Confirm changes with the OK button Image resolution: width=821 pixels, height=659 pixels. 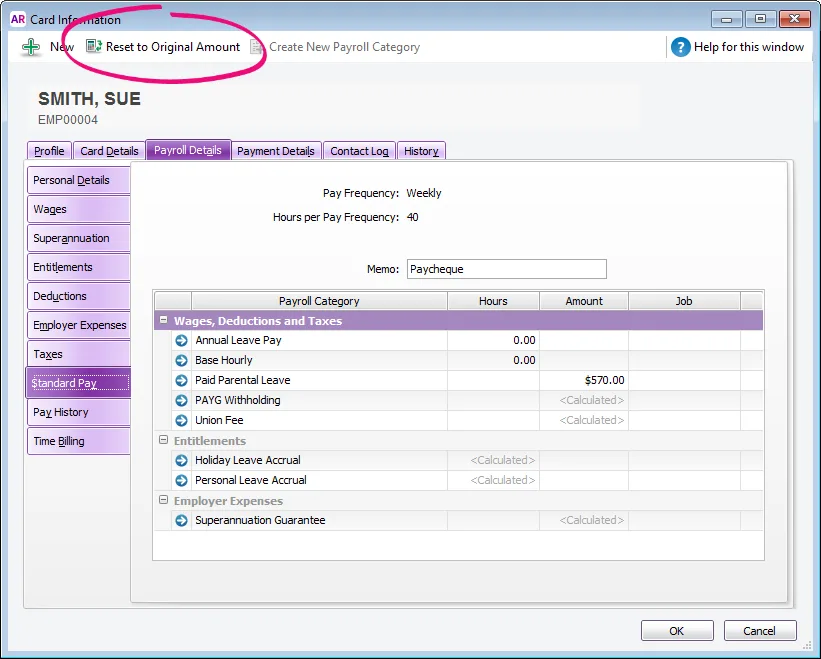point(677,630)
